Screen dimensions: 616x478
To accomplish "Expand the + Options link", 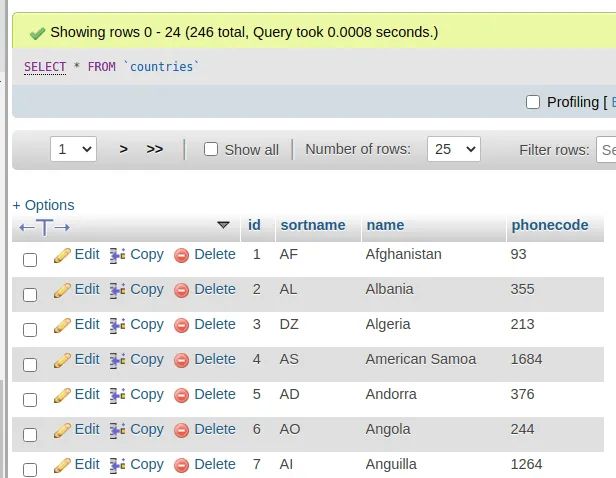I will [x=44, y=205].
